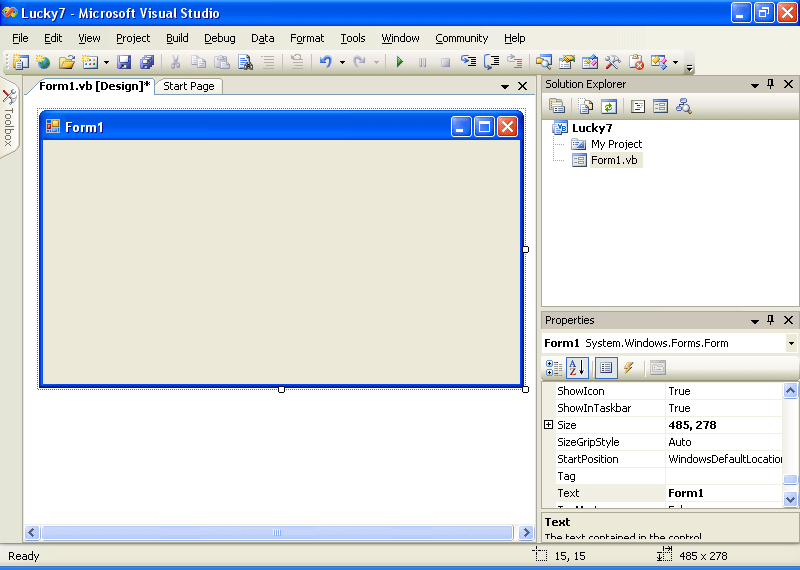Screen dimensions: 800x570
Task: Open the Build menu
Action: point(177,38)
